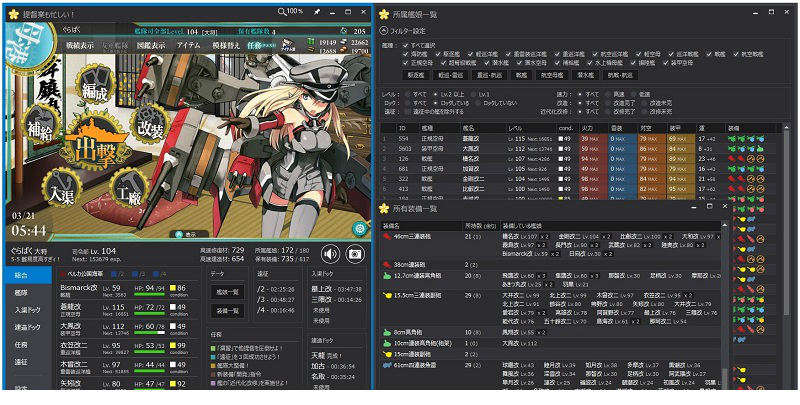Click the zoom magnifier showing 100%
This screenshot has height=405, width=800.
click(x=290, y=11)
